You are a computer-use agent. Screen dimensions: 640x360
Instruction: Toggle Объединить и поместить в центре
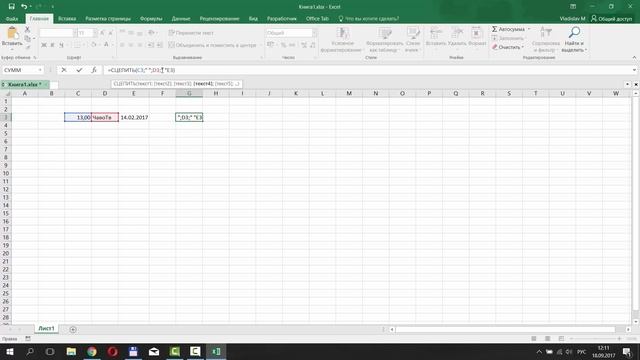tap(213, 45)
